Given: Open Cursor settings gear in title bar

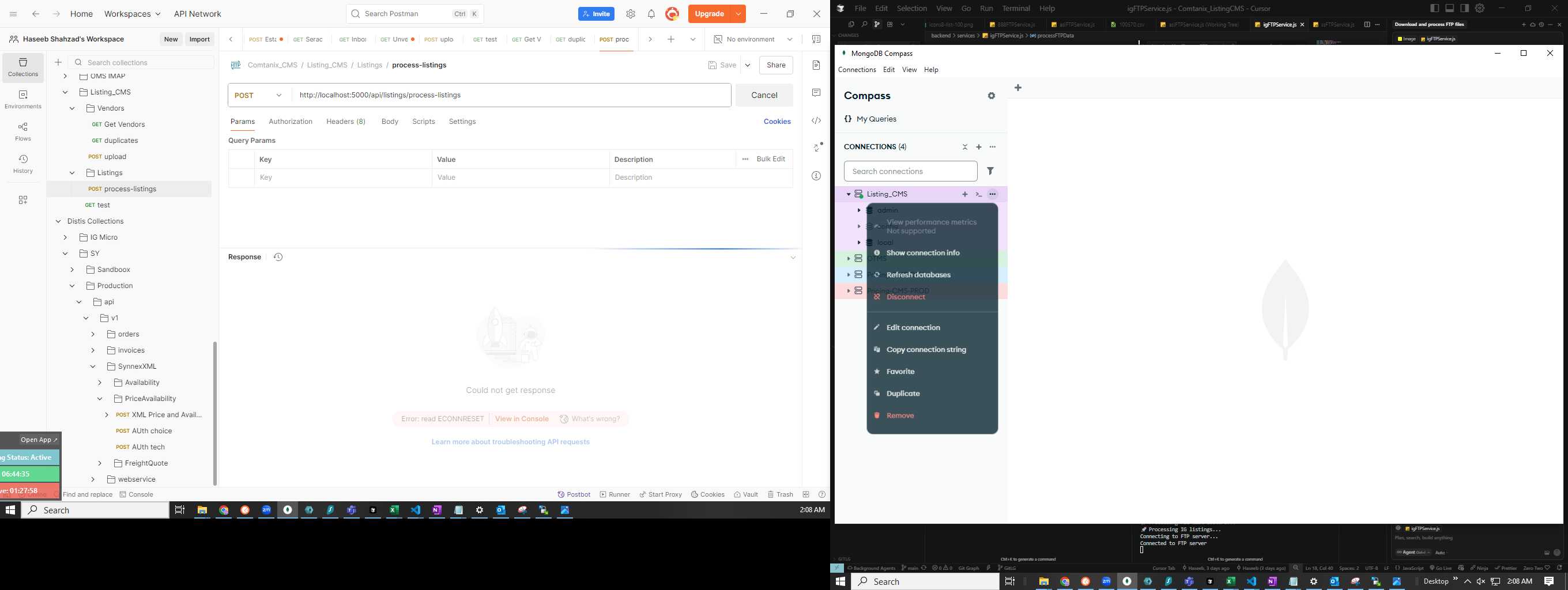Looking at the screenshot, I should pyautogui.click(x=1480, y=8).
